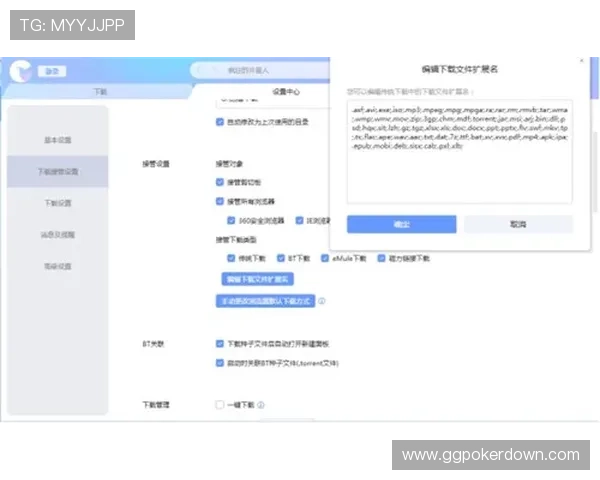Toggle 自动修改为上次使用的目录 checkbox
600x480 pixels.
[x=220, y=122]
